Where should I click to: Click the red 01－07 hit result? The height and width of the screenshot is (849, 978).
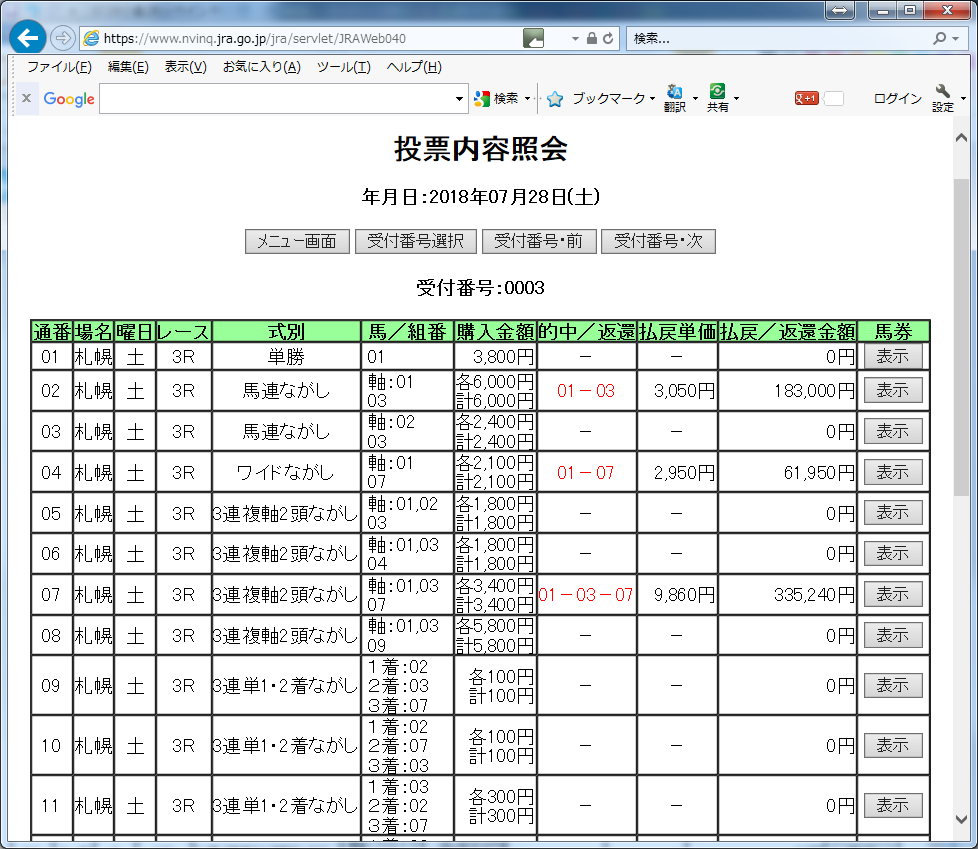tap(585, 473)
